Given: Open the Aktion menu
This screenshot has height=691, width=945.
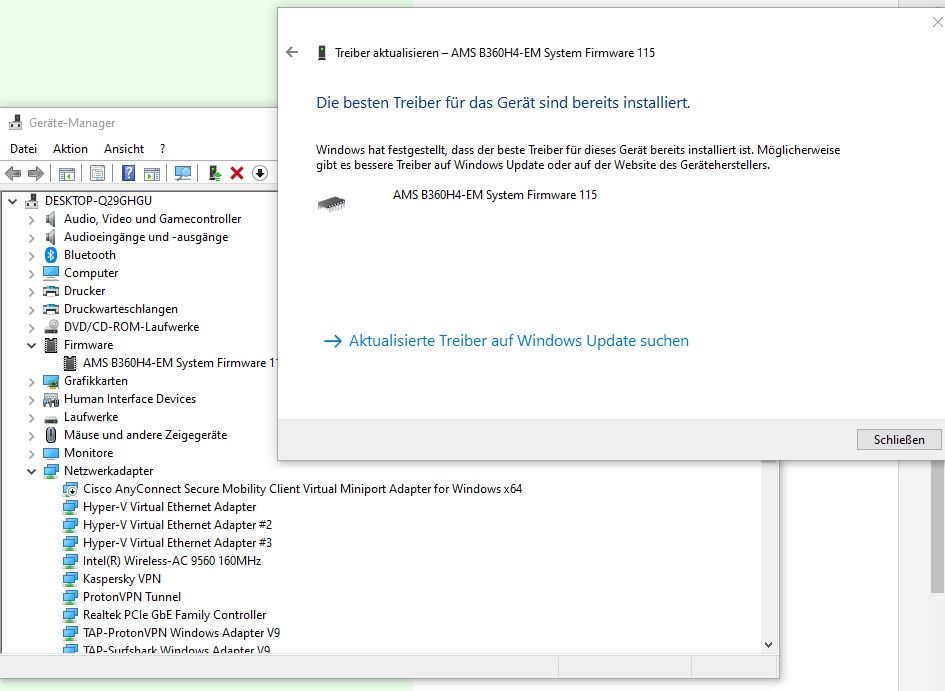Looking at the screenshot, I should pyautogui.click(x=71, y=149).
